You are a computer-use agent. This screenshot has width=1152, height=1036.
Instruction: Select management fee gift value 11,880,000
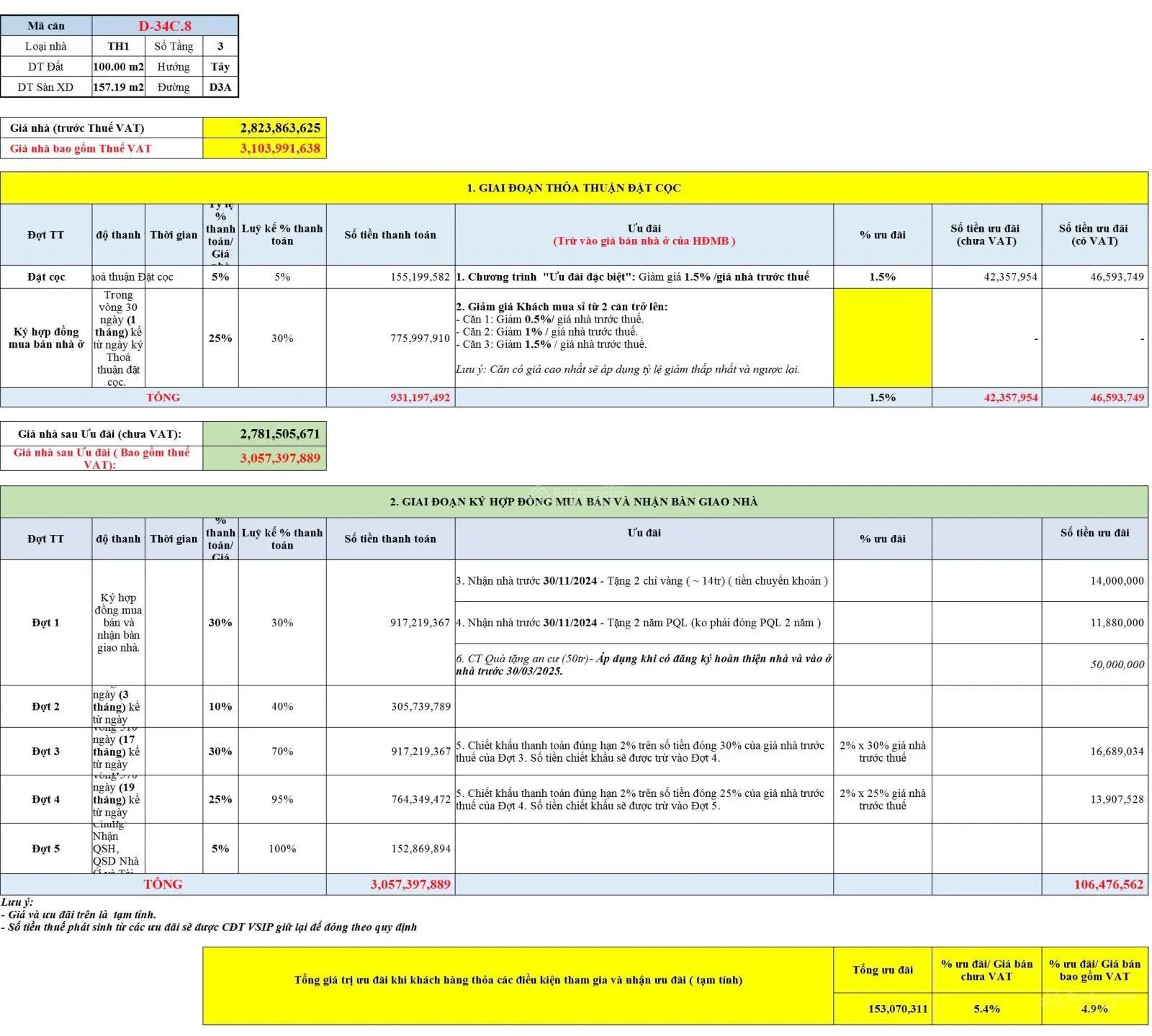[x=1095, y=623]
